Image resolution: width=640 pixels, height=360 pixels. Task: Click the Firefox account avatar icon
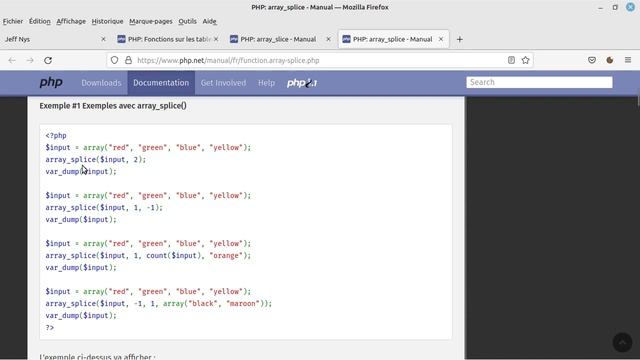(610, 60)
